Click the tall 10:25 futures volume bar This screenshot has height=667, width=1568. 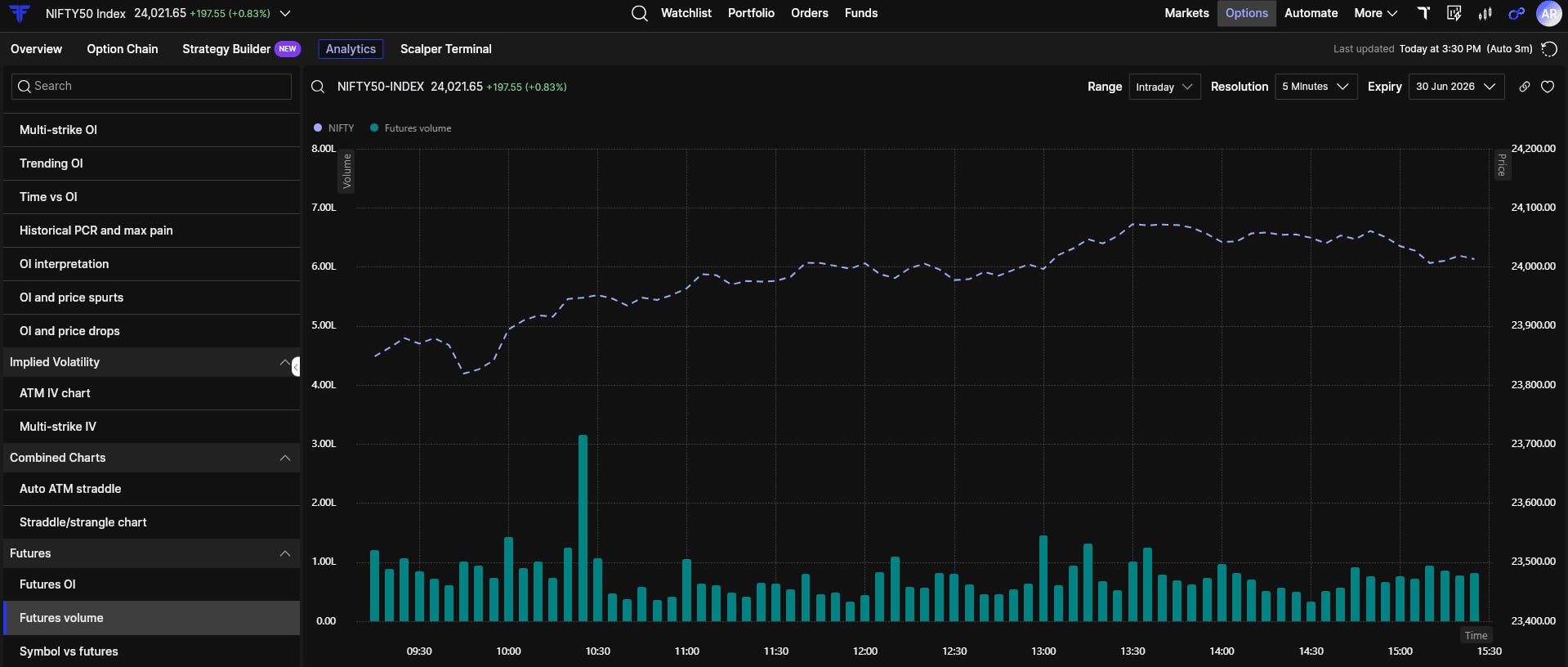pyautogui.click(x=583, y=528)
